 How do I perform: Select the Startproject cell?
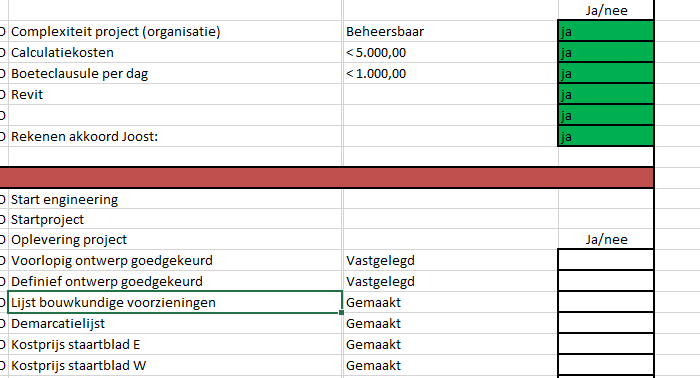pyautogui.click(x=175, y=219)
